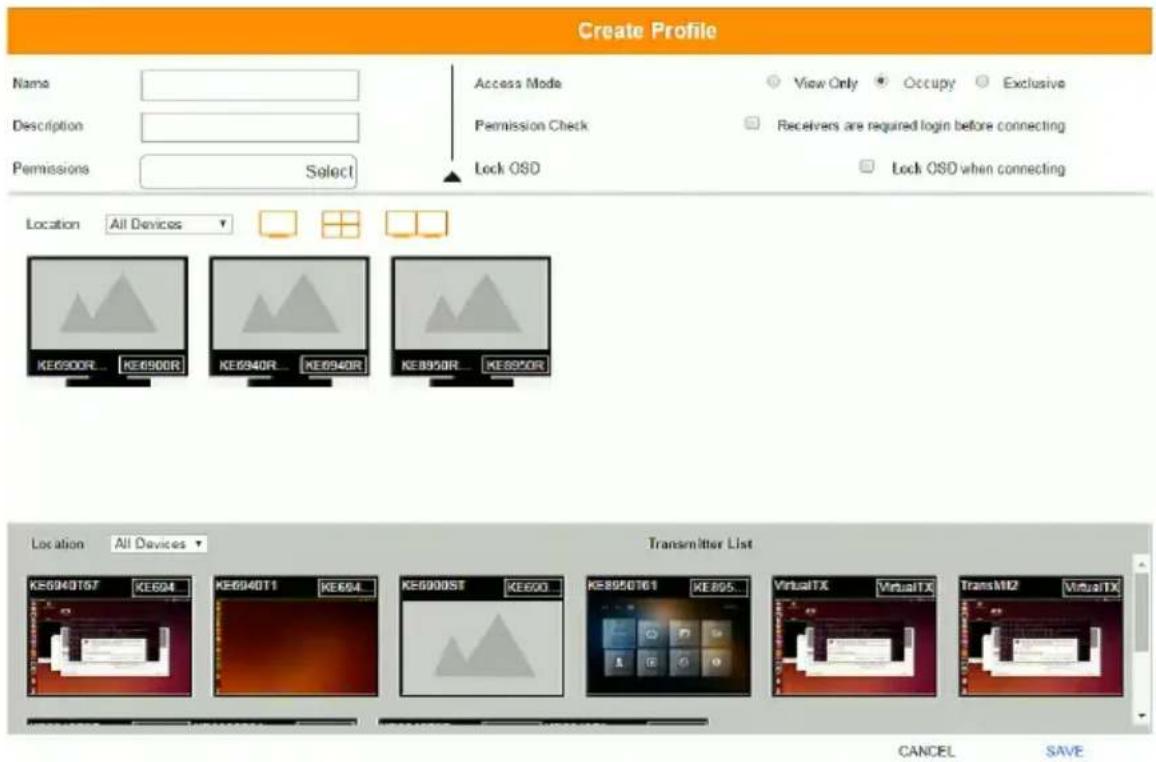Pick the KE6940T1 transmitter thumbnail

pyautogui.click(x=296, y=637)
